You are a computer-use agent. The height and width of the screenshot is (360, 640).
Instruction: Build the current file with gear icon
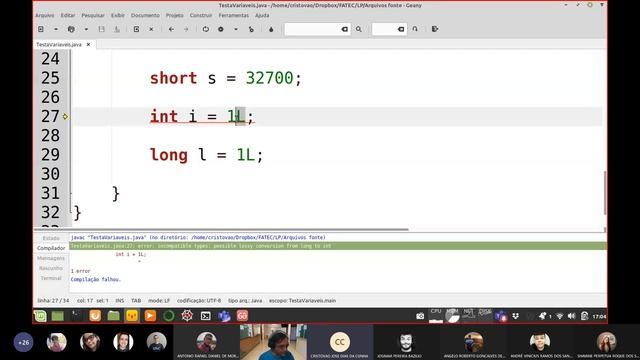click(221, 29)
